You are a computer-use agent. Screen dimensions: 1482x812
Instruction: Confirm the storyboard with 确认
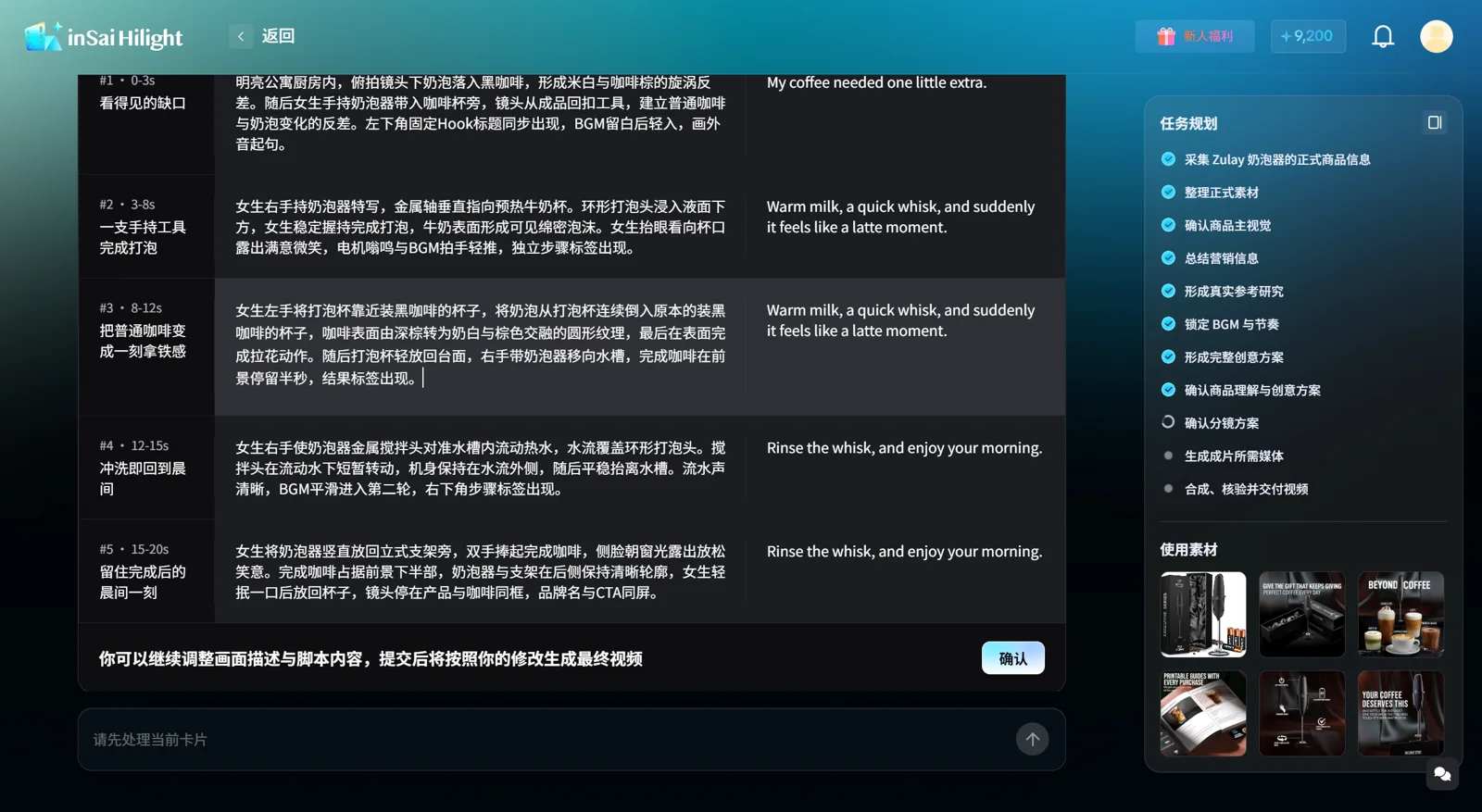[x=1012, y=658]
